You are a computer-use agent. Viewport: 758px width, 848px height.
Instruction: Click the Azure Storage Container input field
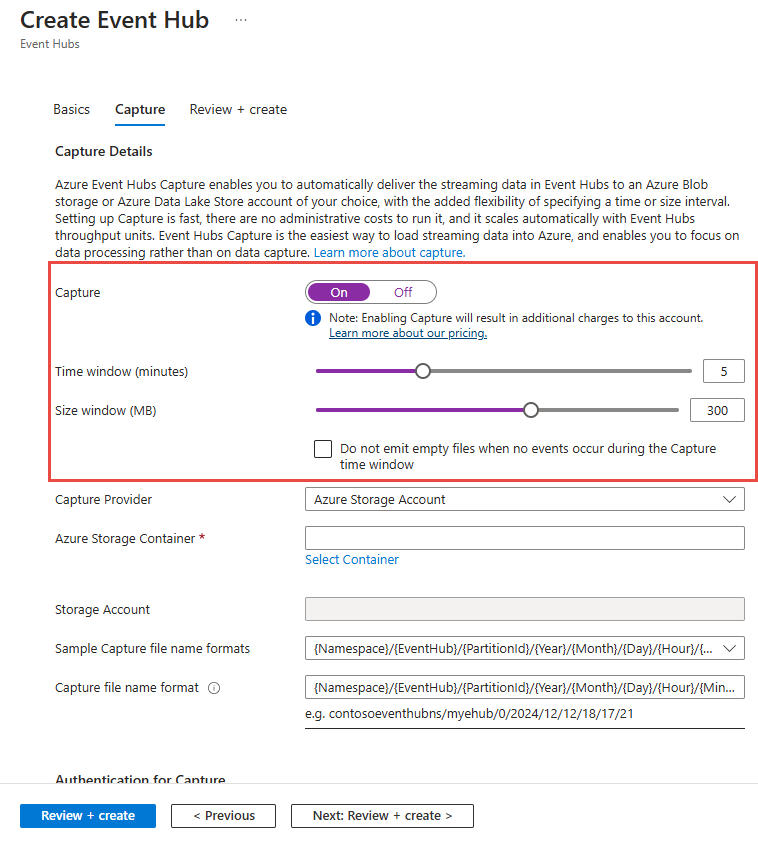(x=524, y=538)
